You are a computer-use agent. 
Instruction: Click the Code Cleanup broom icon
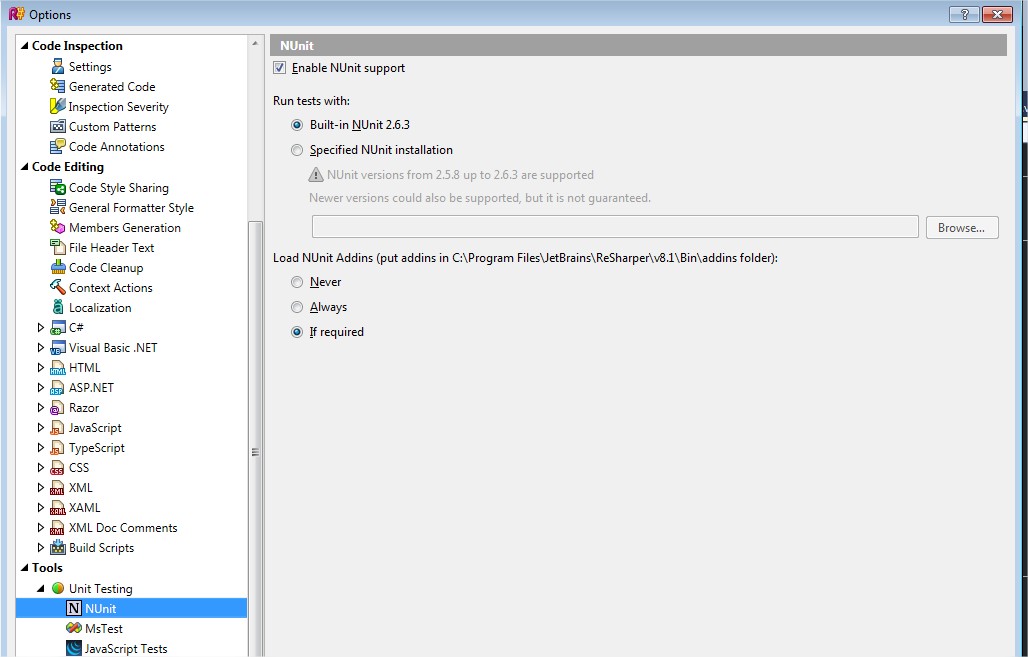(x=58, y=268)
